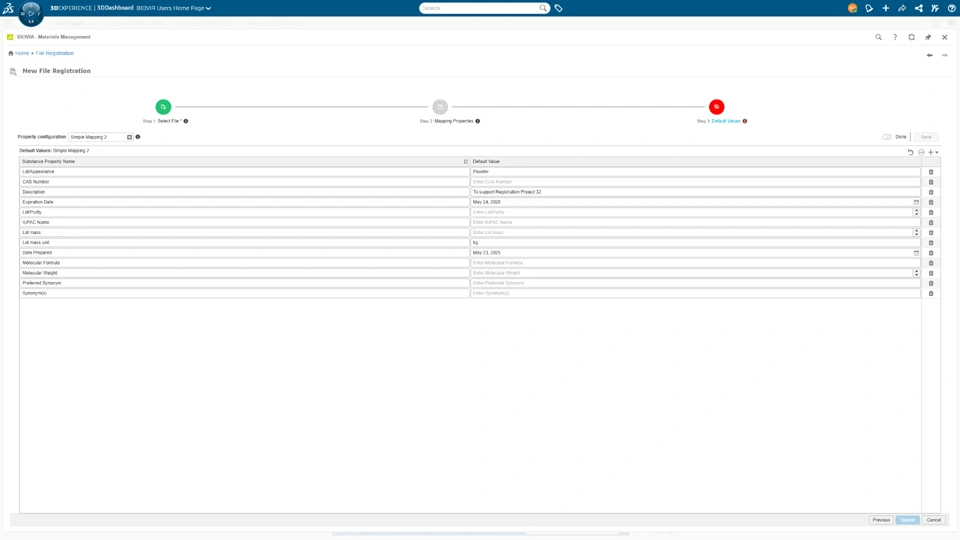Open Property configuration dropdown
Screen dimensions: 960x540
tap(129, 137)
